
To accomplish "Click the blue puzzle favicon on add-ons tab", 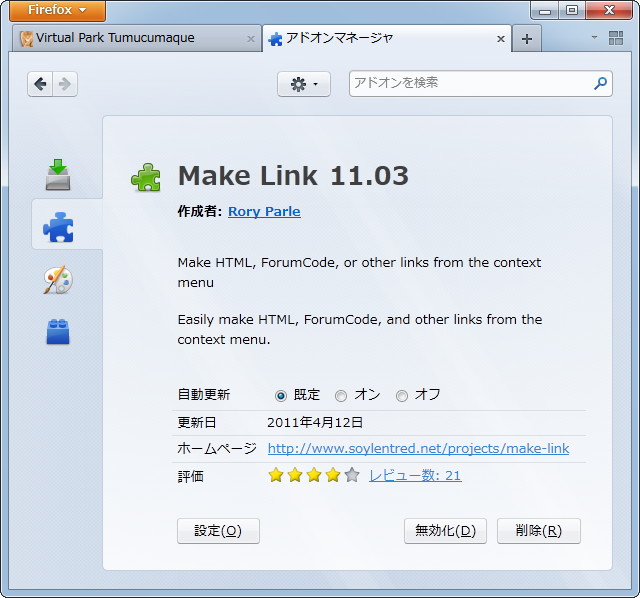I will [x=275, y=39].
